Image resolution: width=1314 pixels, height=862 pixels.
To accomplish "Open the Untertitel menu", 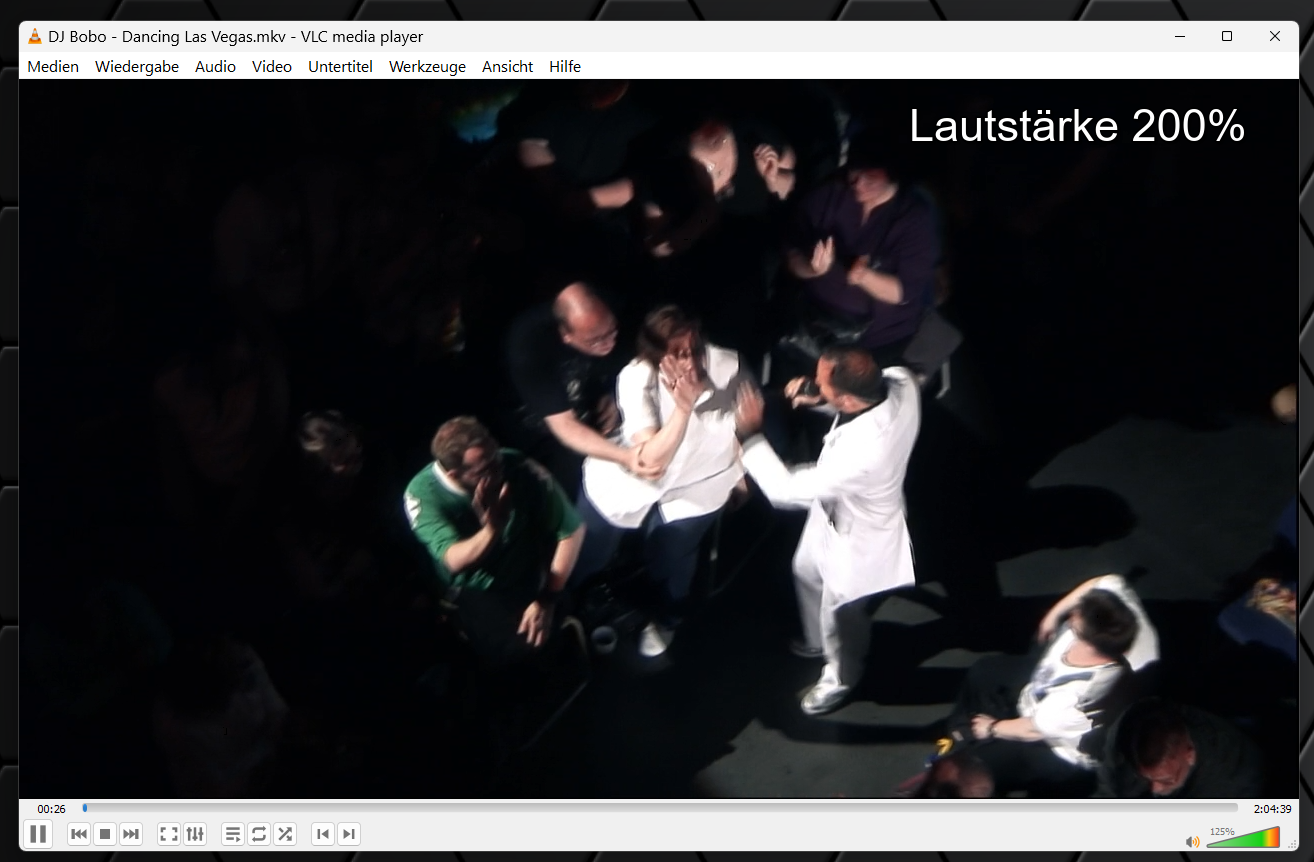I will (340, 67).
